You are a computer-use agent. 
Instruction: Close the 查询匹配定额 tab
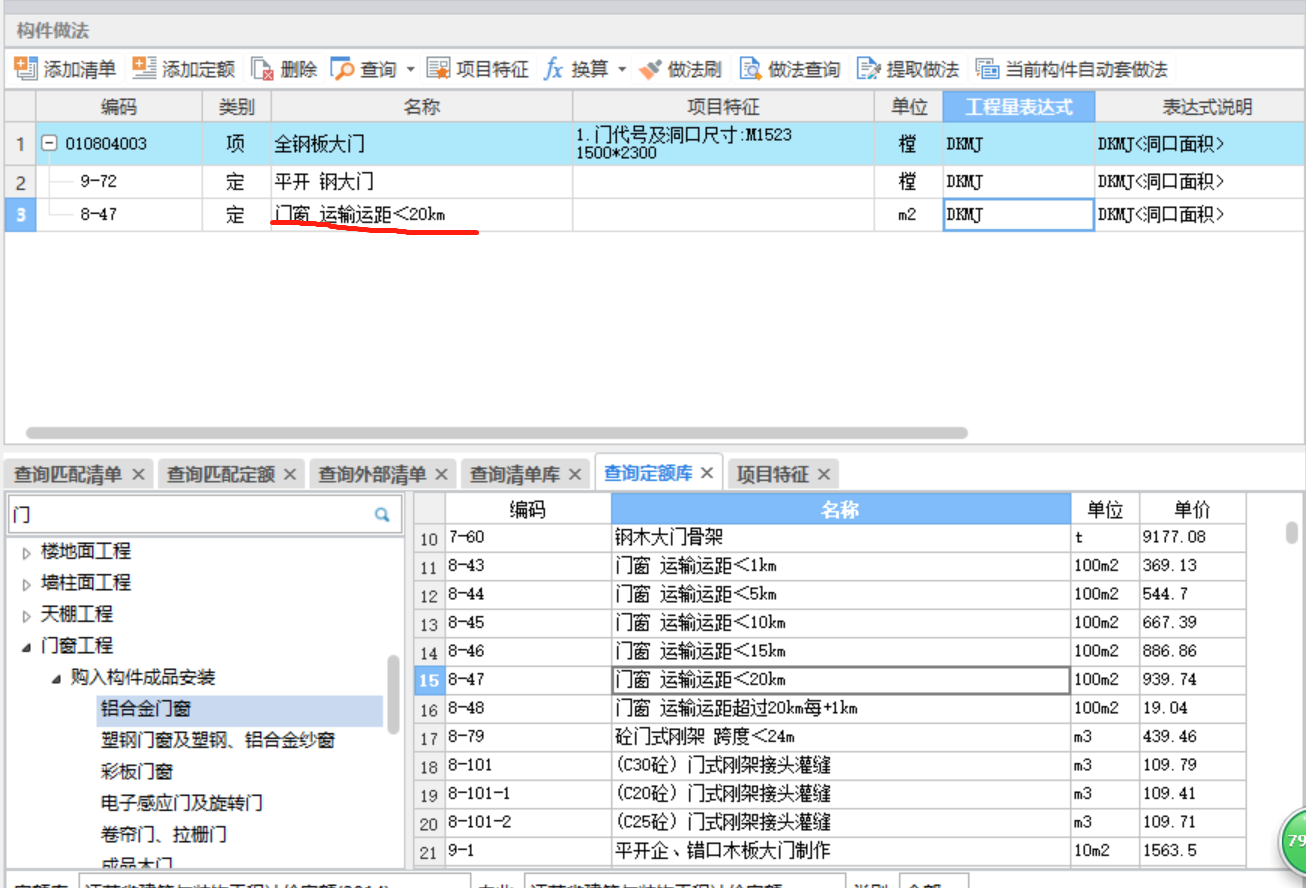tap(290, 474)
